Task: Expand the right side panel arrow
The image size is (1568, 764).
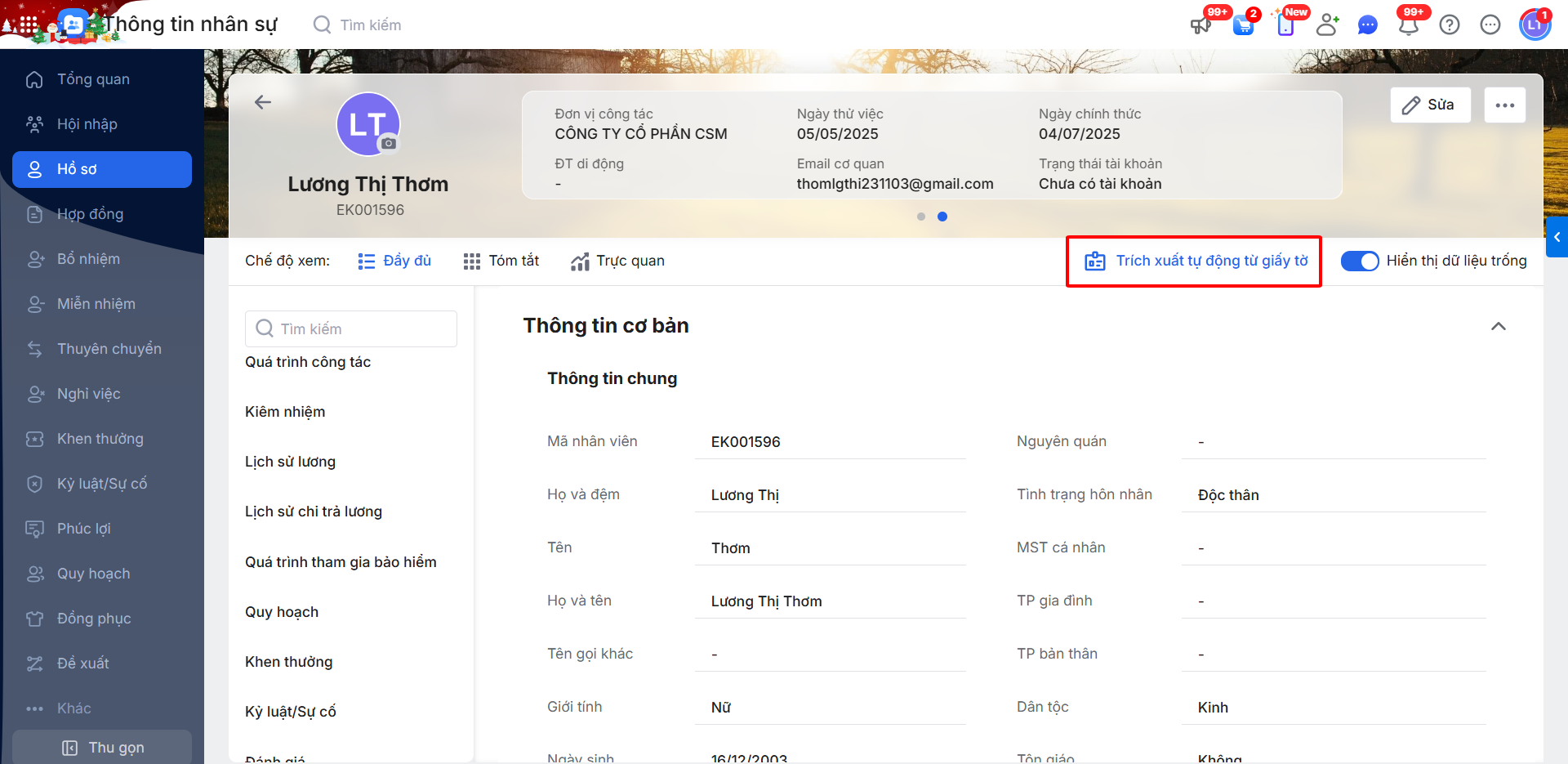Action: point(1557,237)
